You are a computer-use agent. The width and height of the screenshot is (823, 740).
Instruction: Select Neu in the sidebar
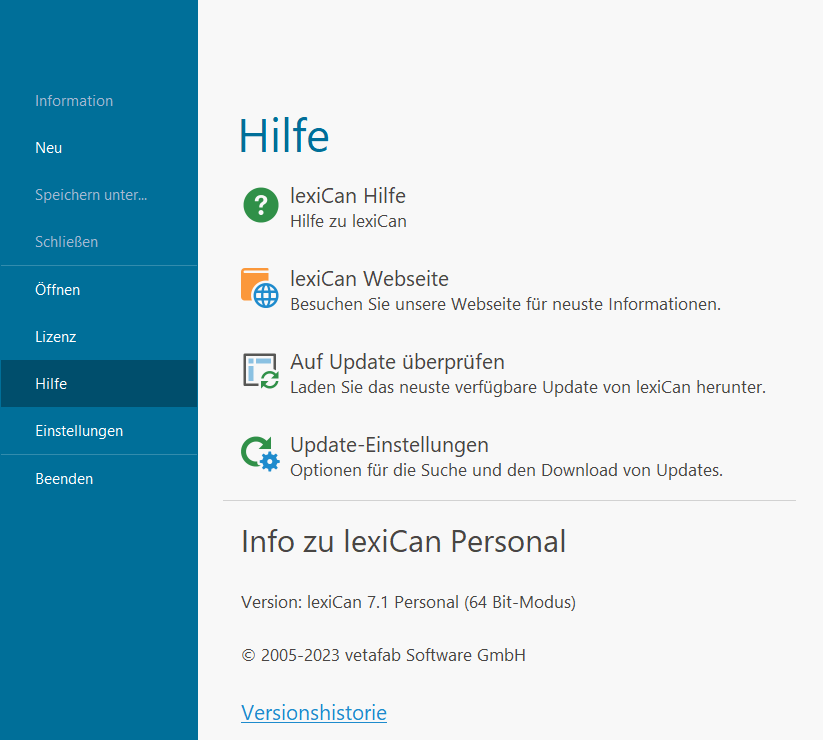[x=49, y=148]
